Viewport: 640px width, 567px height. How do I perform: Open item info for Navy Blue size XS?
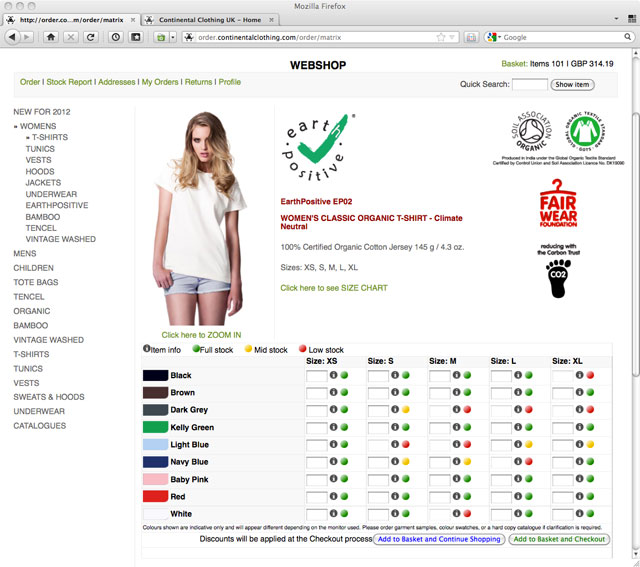coord(333,461)
